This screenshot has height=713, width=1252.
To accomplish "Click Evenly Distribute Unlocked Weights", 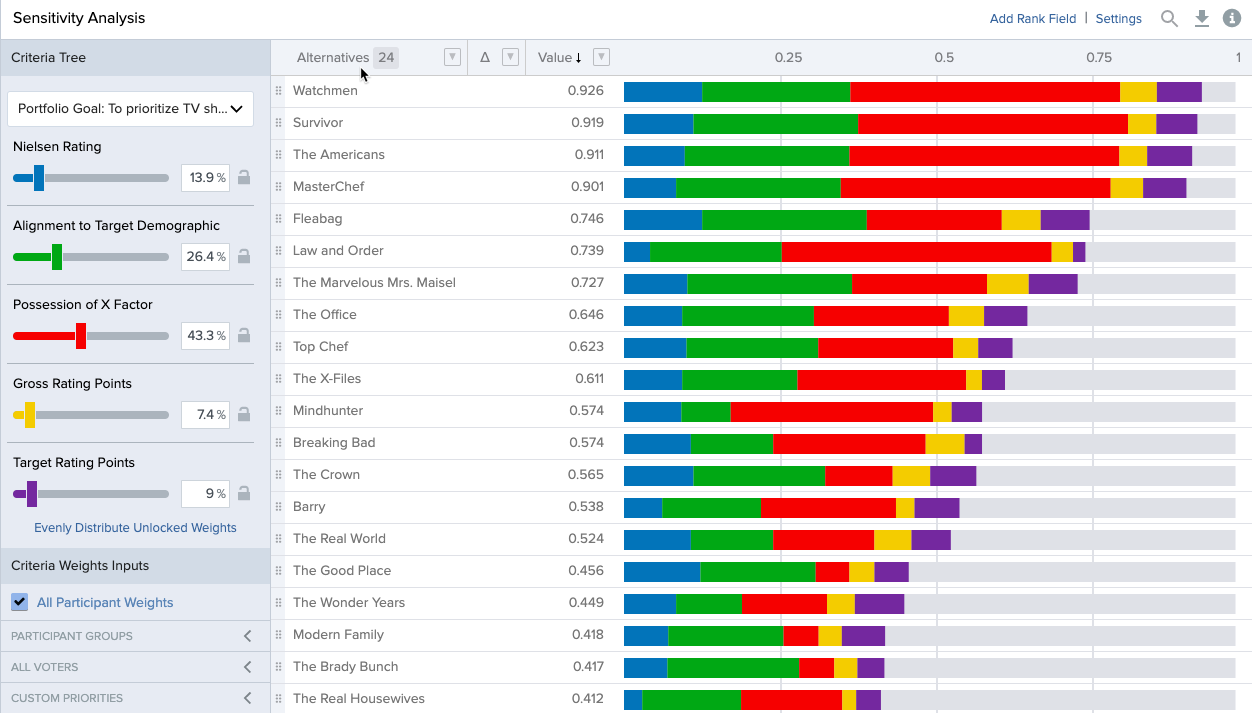I will 136,528.
